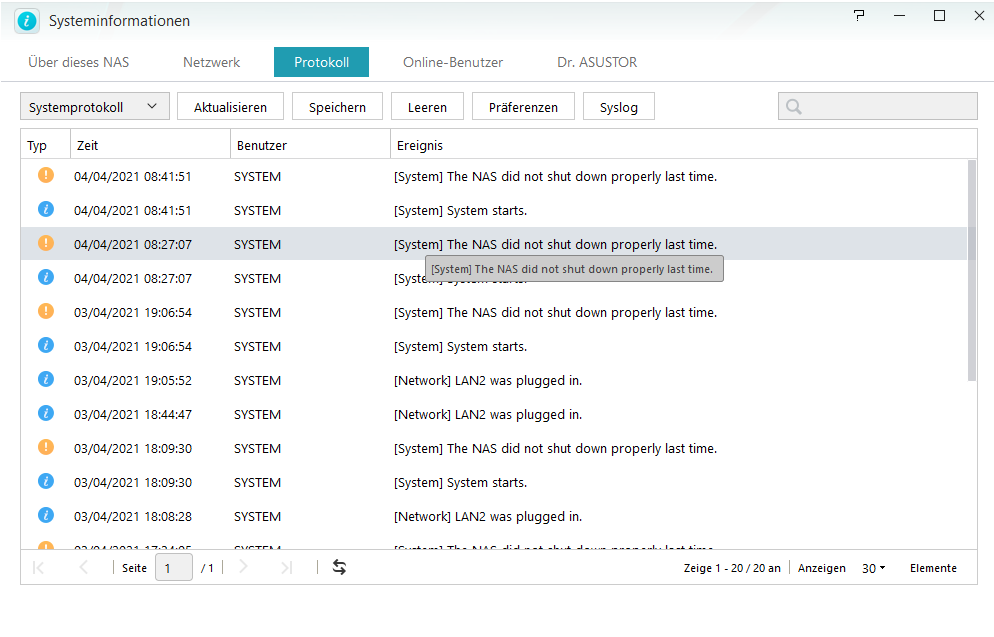
Task: Click the Seite page number field
Action: 174,567
